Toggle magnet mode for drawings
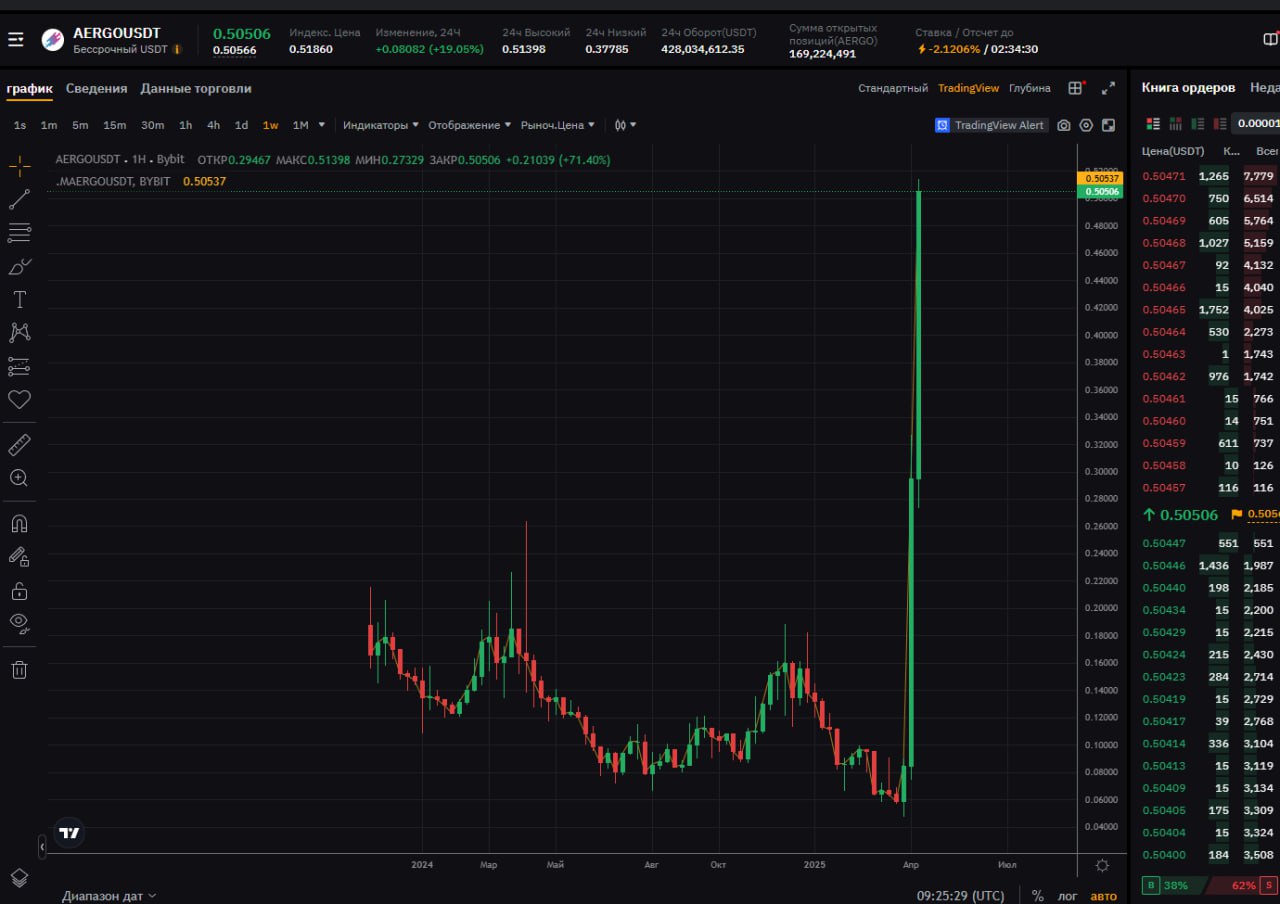 pyautogui.click(x=19, y=524)
